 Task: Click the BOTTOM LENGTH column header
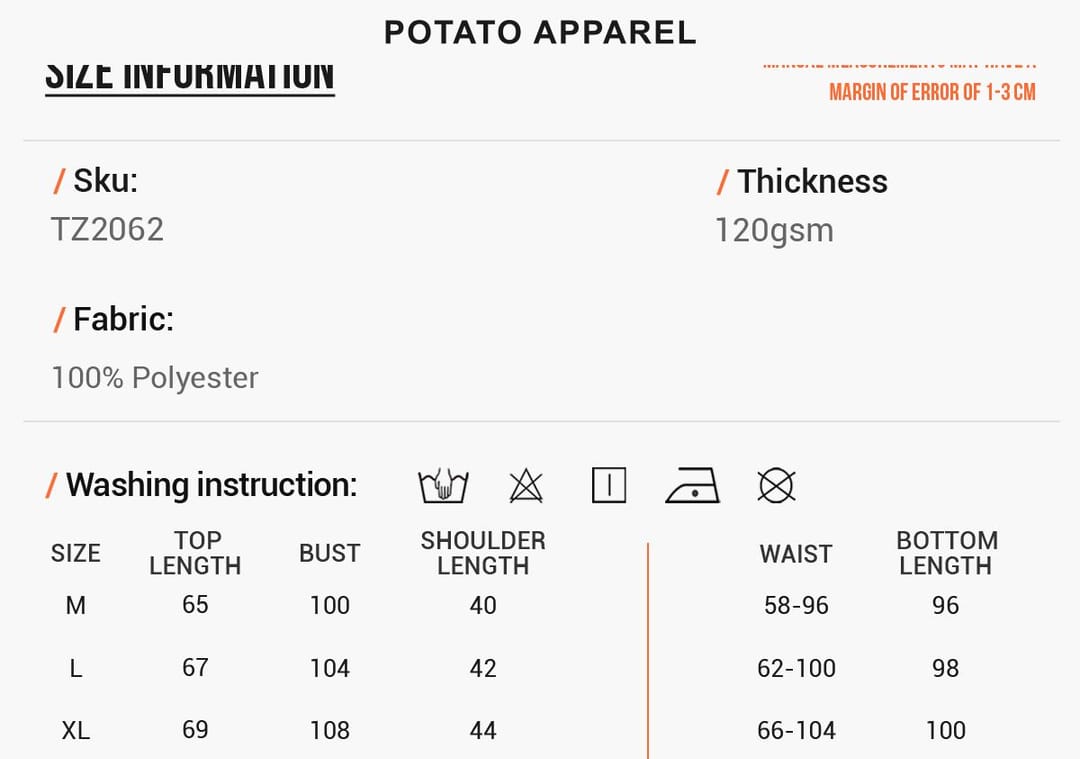pyautogui.click(x=946, y=553)
